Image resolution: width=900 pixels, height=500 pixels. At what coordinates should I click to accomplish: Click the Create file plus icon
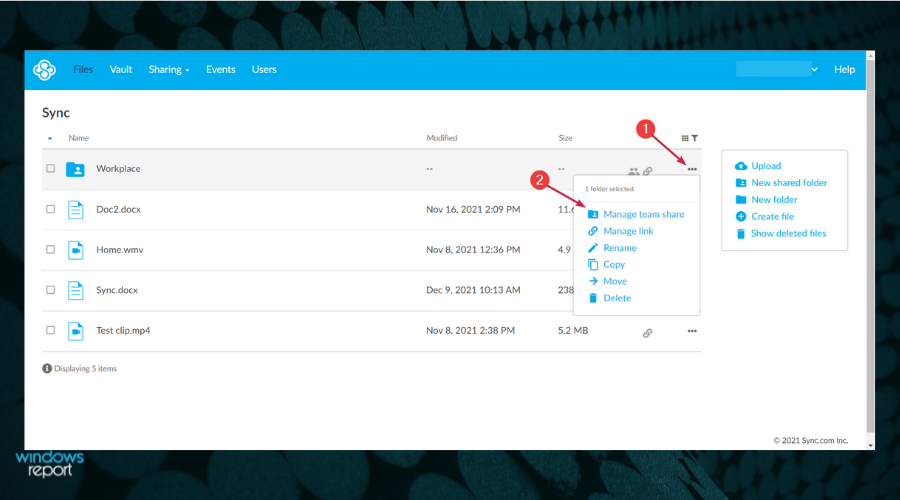tap(741, 216)
